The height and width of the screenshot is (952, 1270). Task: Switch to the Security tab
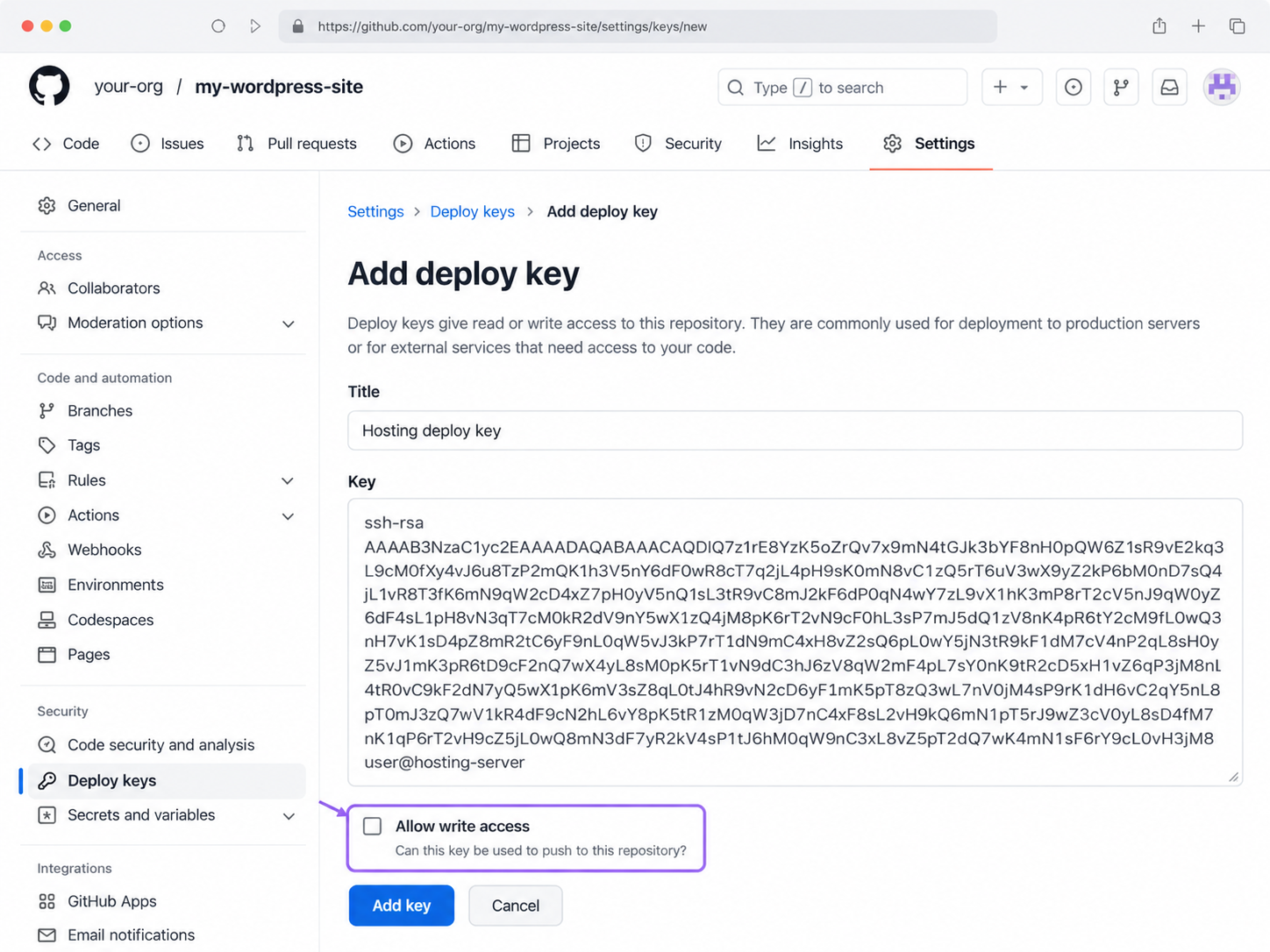click(678, 144)
